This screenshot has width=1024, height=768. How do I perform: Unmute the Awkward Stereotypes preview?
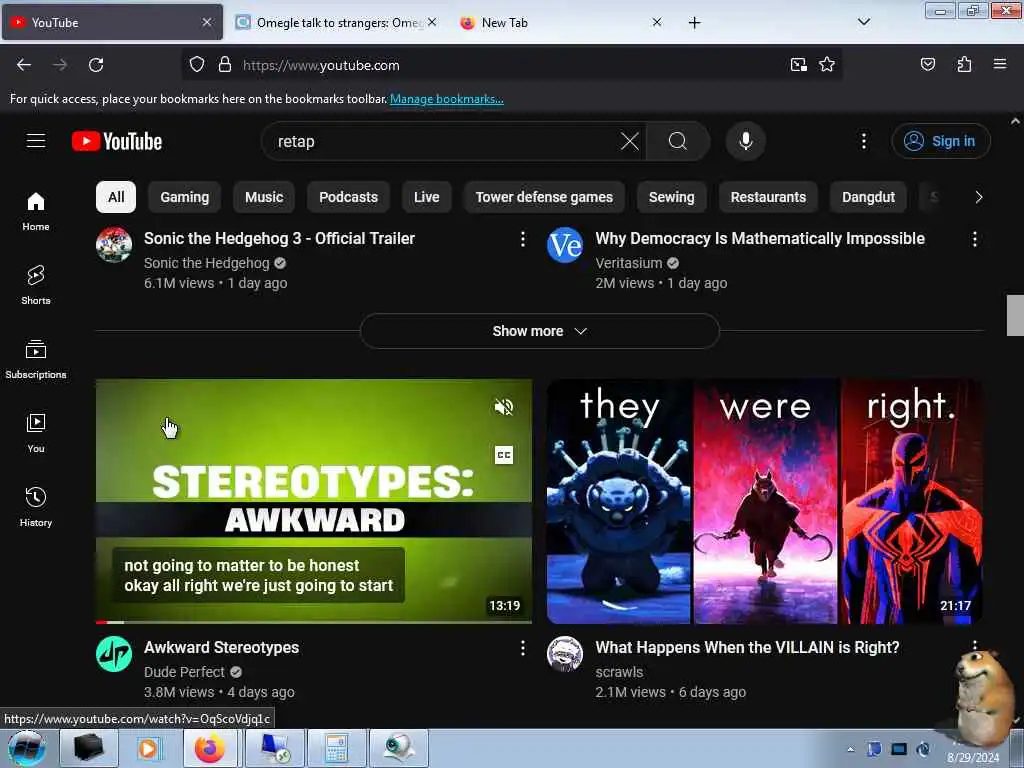pyautogui.click(x=504, y=408)
